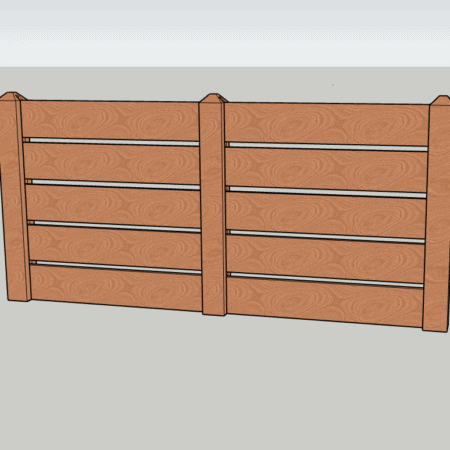Select the bottom board of right panel
The height and width of the screenshot is (450, 450).
pos(325,302)
